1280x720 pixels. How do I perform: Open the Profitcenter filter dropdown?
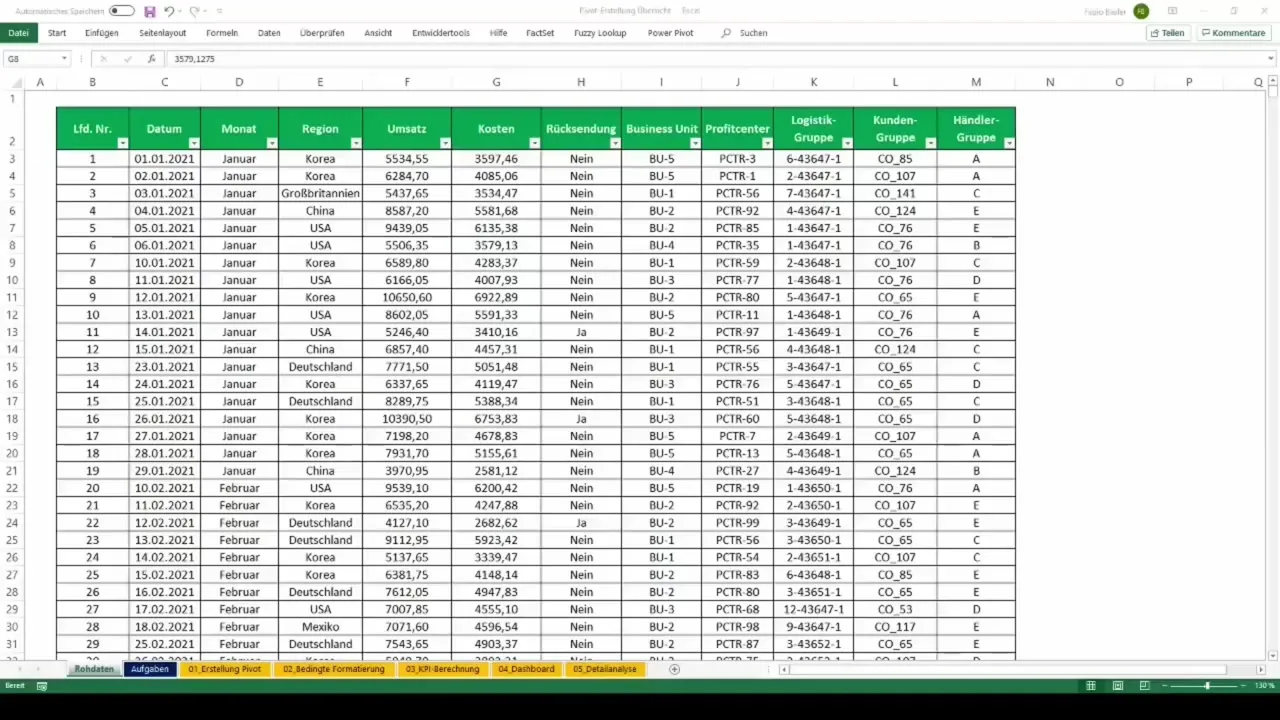click(766, 143)
